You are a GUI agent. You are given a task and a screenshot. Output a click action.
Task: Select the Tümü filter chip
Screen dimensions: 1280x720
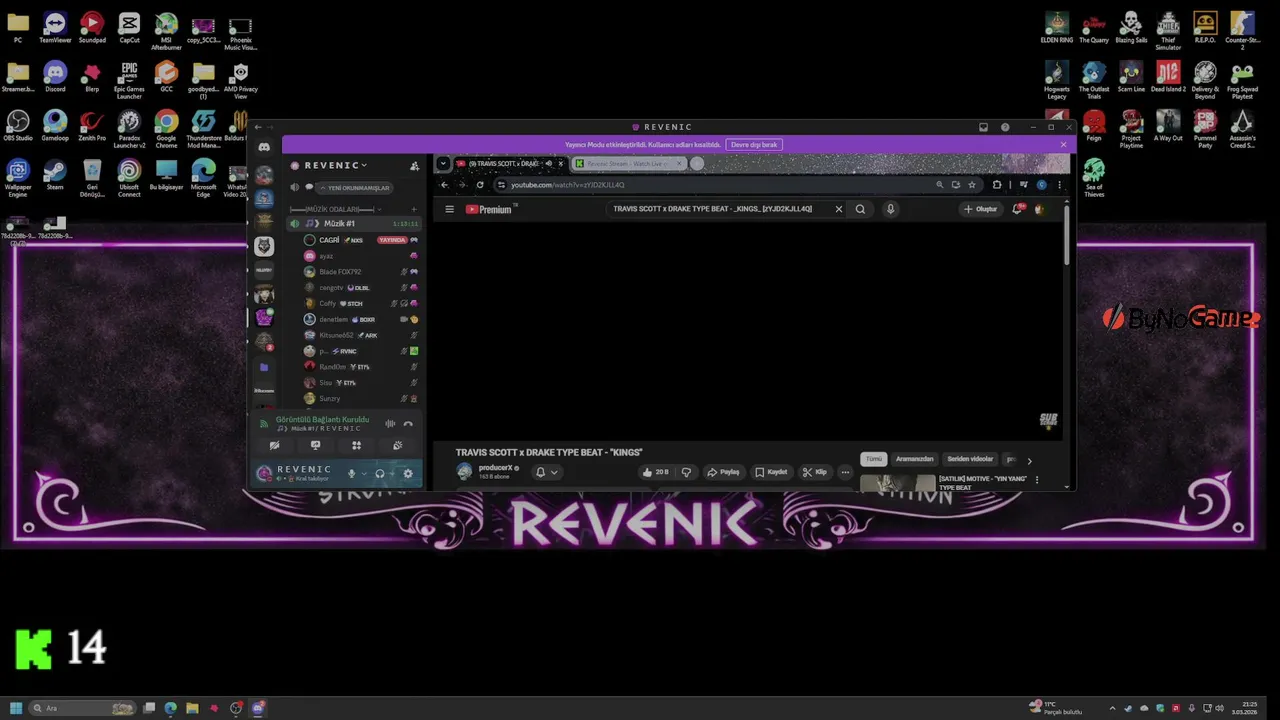[x=874, y=459]
